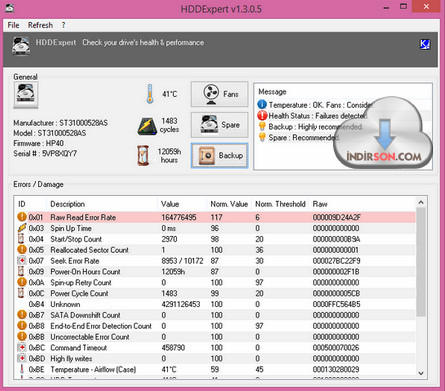This screenshot has height=391, width=445.
Task: Select the Start/Stop Count row
Action: coord(215,239)
